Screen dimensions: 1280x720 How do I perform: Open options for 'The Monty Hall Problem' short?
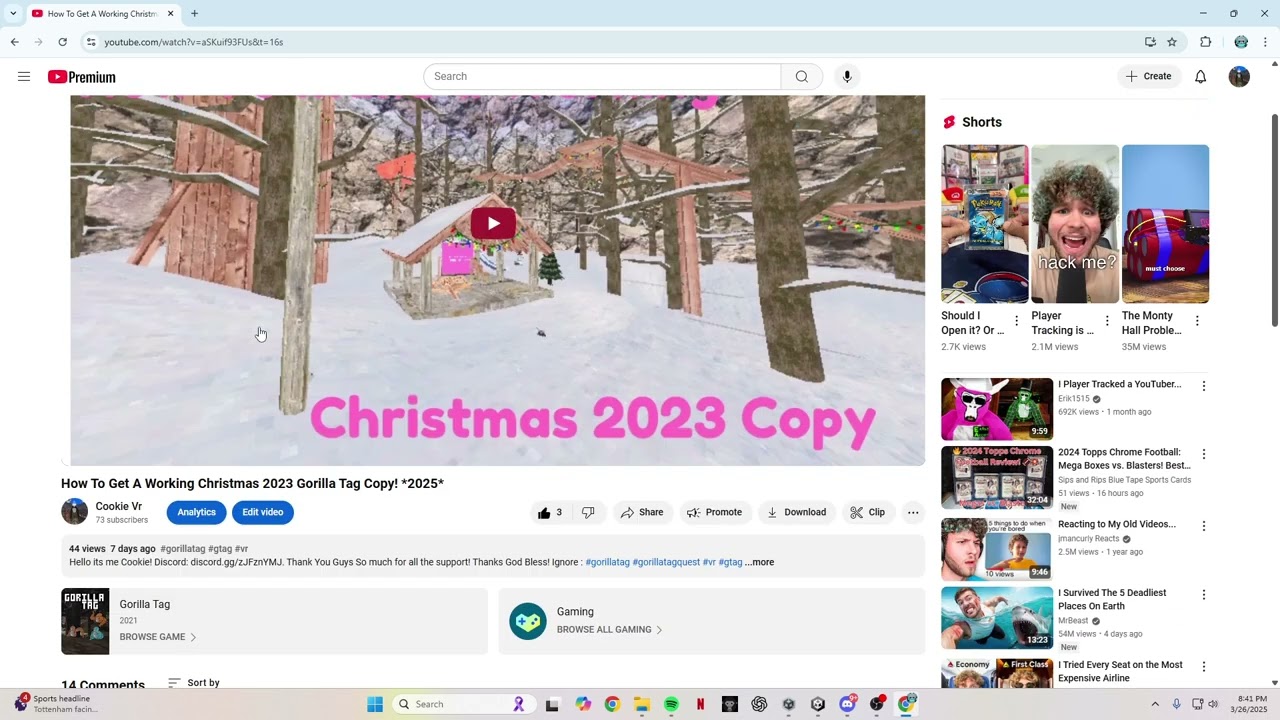coord(1197,321)
